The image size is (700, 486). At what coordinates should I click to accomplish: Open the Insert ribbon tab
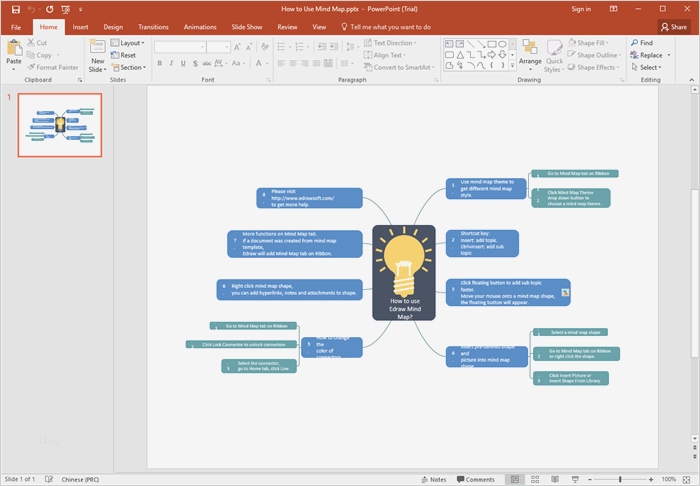[x=80, y=27]
